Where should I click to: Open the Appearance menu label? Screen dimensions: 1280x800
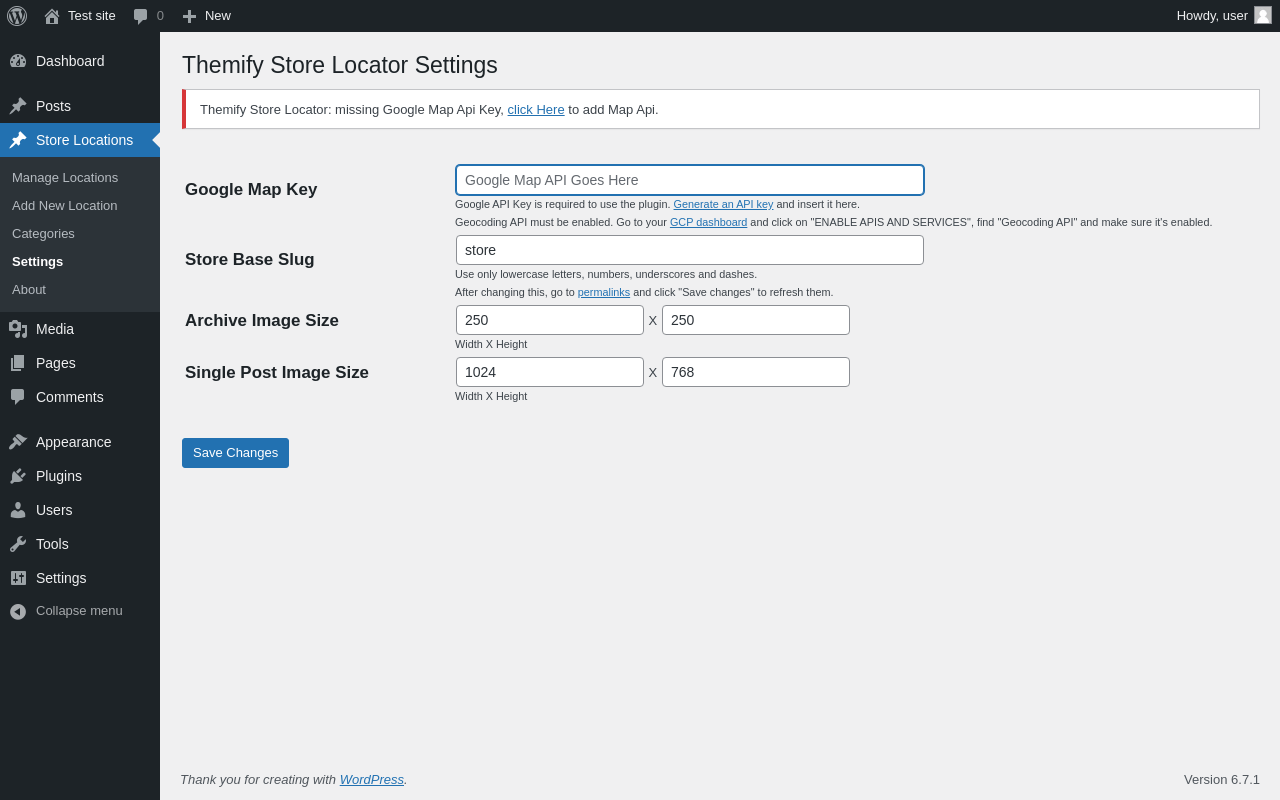74,442
